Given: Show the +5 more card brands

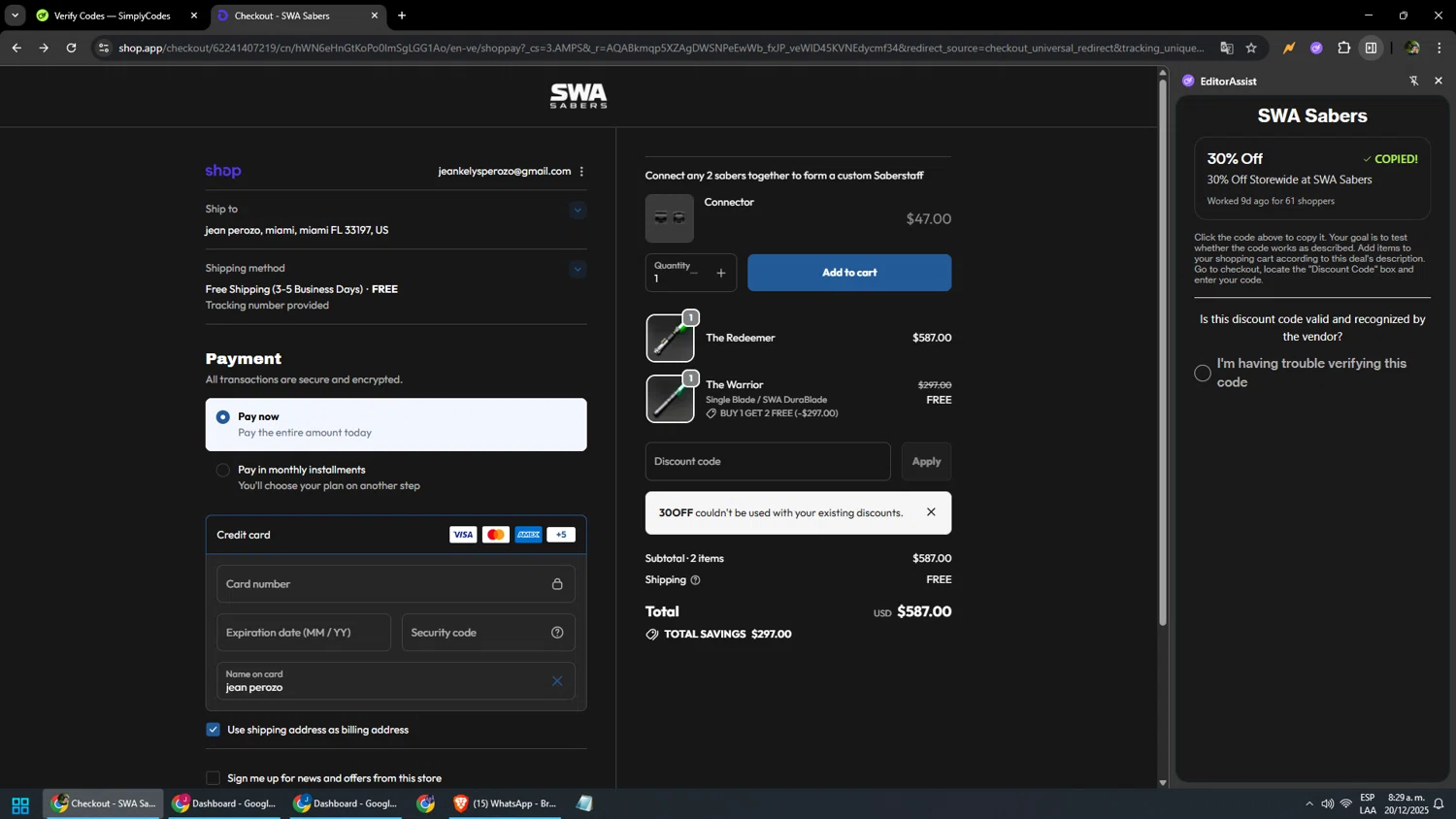Looking at the screenshot, I should pos(561,535).
